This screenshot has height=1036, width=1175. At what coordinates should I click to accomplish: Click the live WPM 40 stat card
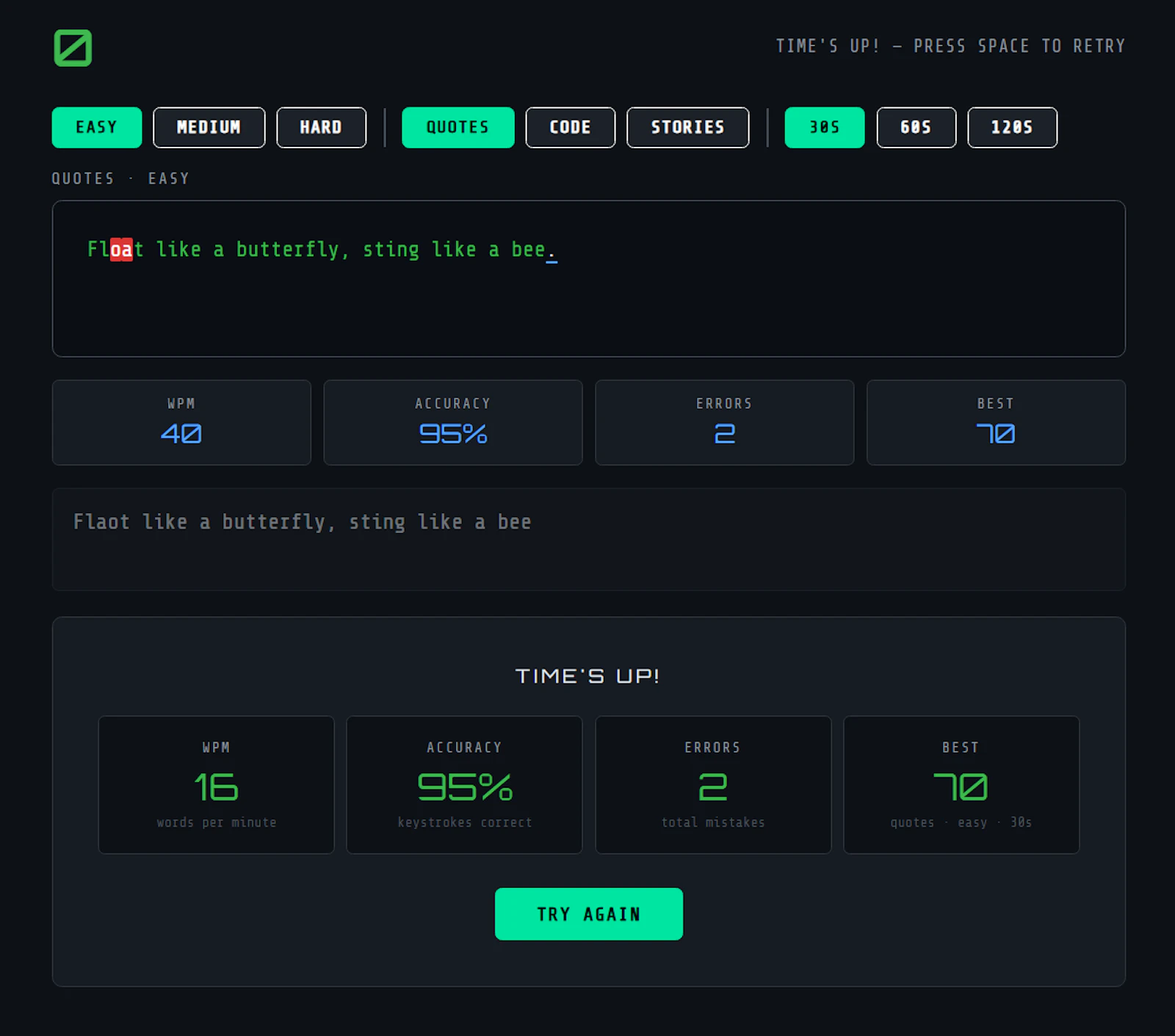tap(181, 422)
